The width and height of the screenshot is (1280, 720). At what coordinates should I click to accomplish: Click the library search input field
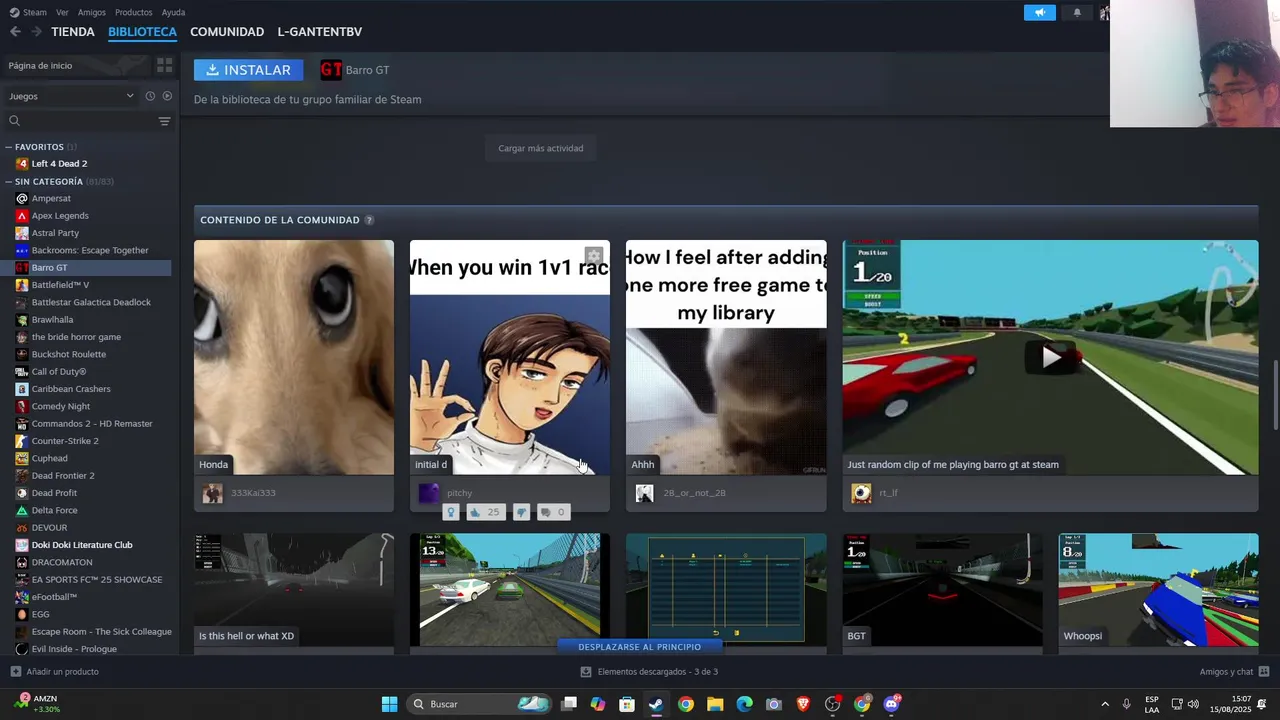88,121
